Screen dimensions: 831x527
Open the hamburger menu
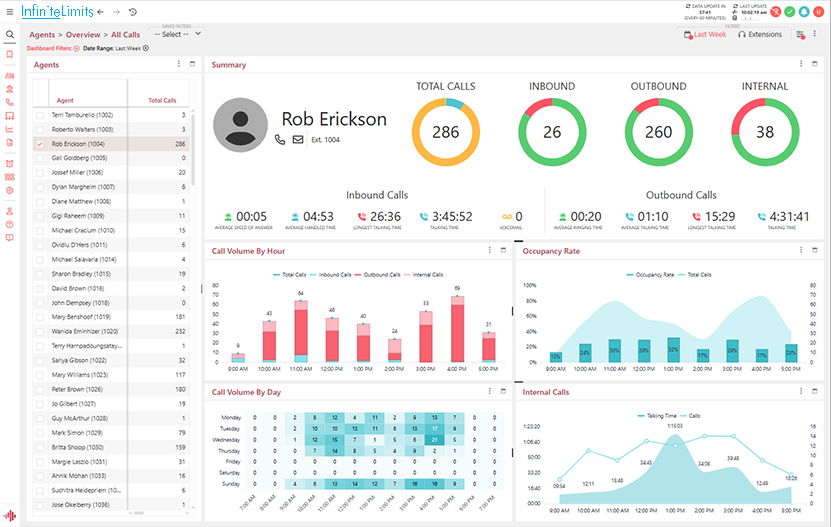click(10, 12)
